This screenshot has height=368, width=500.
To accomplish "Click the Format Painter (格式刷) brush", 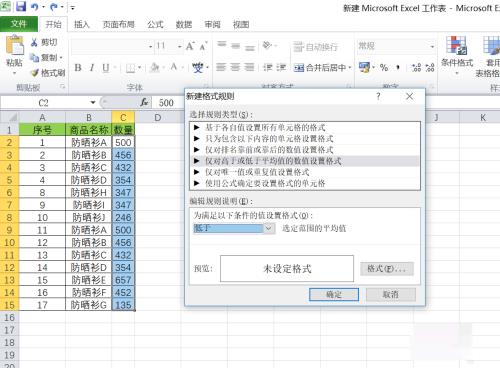I will (x=35, y=72).
